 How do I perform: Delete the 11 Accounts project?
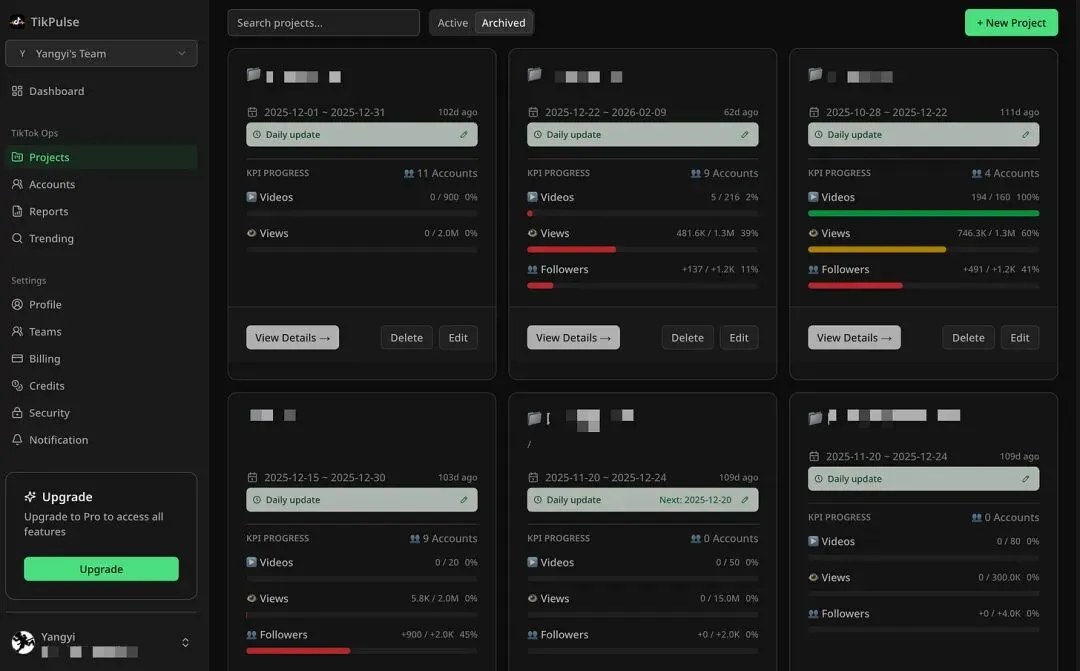(x=406, y=338)
